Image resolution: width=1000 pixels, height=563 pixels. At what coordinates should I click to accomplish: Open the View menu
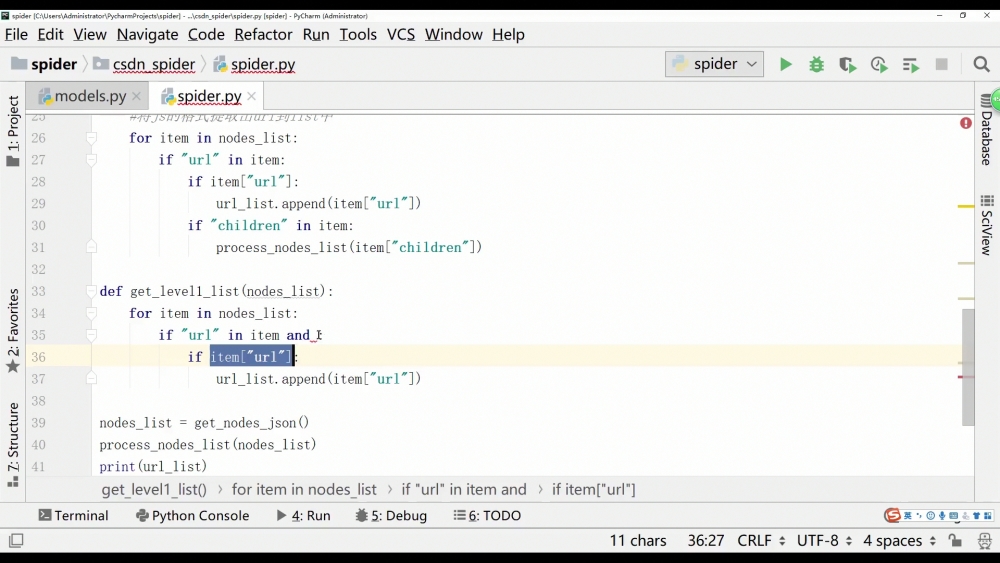pyautogui.click(x=90, y=34)
